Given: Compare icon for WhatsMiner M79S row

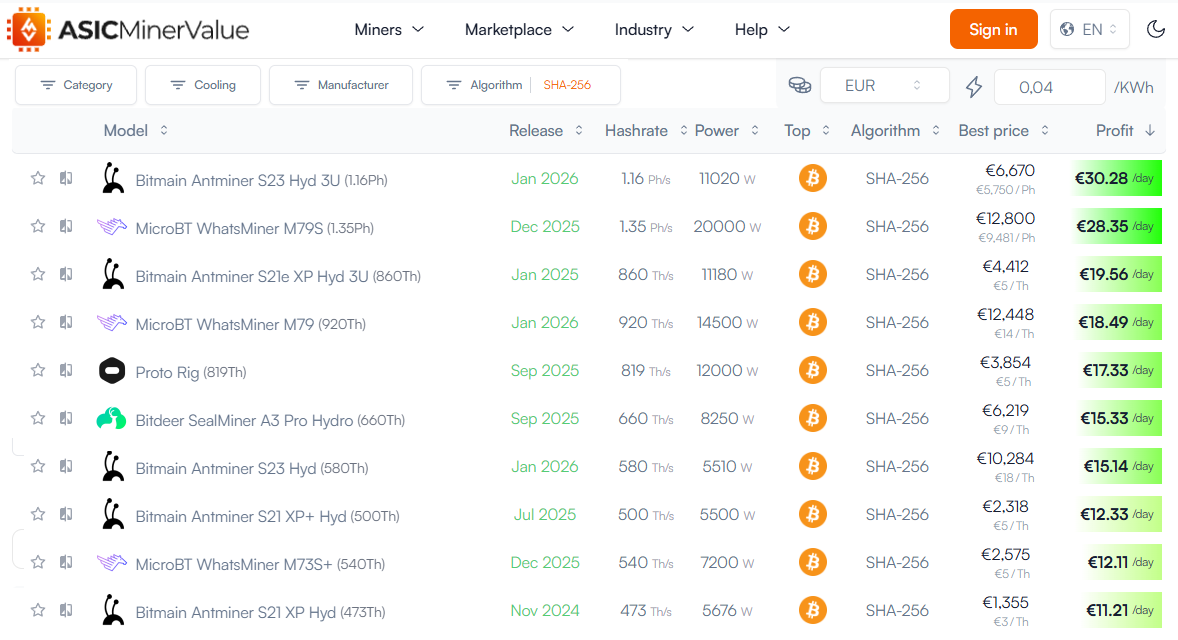Looking at the screenshot, I should coord(66,226).
